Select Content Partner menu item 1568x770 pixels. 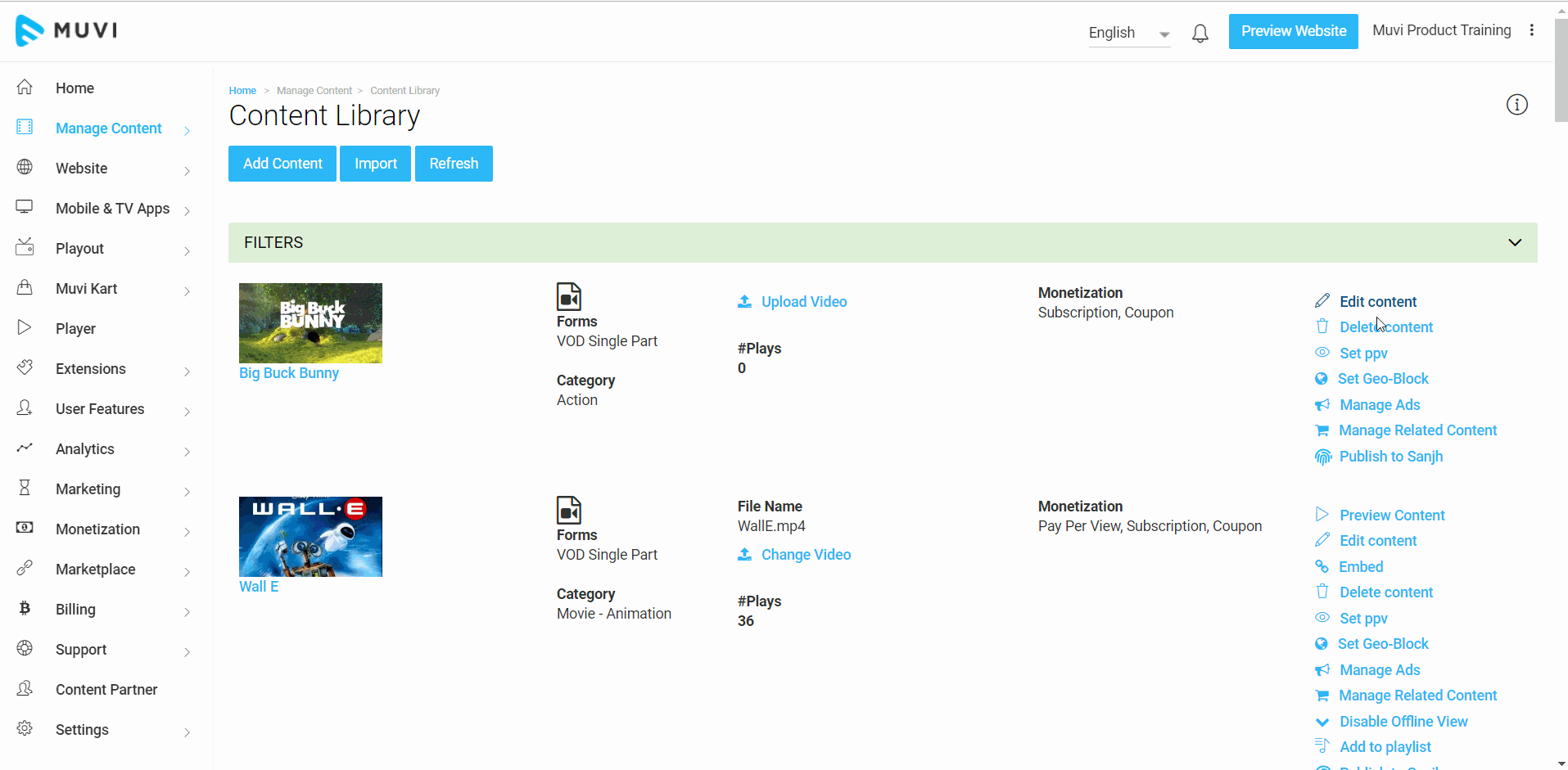[x=106, y=690]
